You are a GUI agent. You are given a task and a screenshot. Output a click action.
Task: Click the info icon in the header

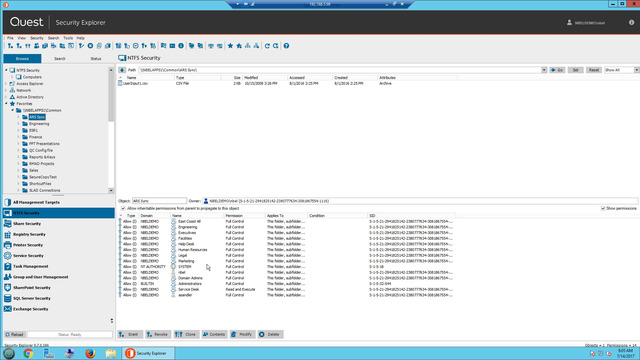631,22
